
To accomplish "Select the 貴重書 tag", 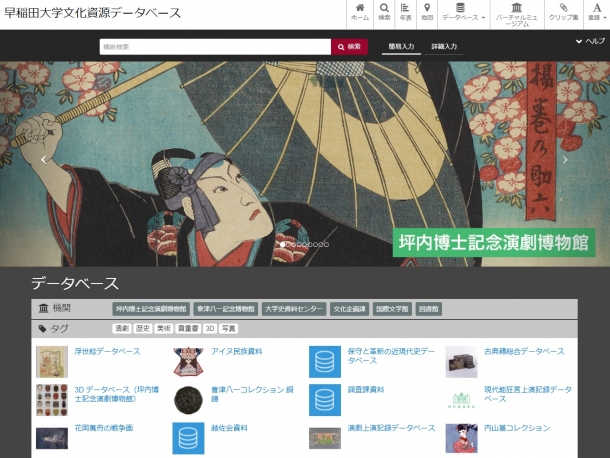I will (188, 328).
